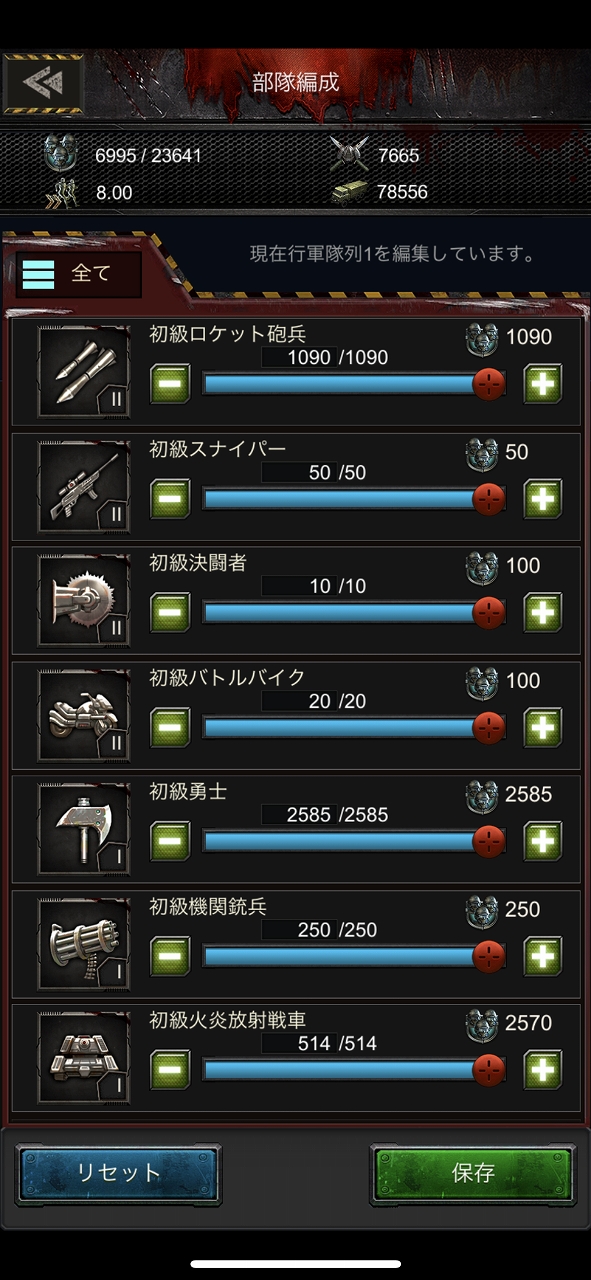Decrease 初級勇士 count with minus
Viewport: 591px width, 1280px height.
(x=170, y=841)
